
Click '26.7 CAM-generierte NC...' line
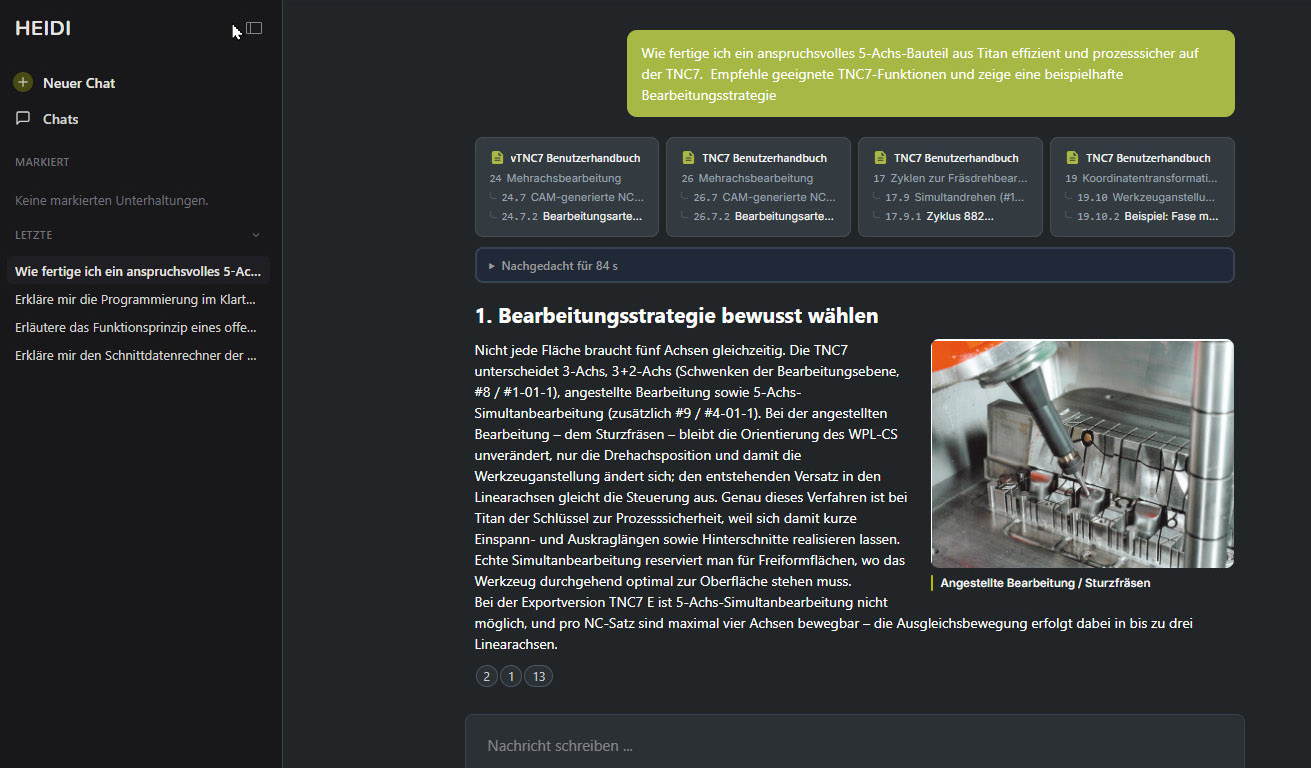(x=764, y=197)
